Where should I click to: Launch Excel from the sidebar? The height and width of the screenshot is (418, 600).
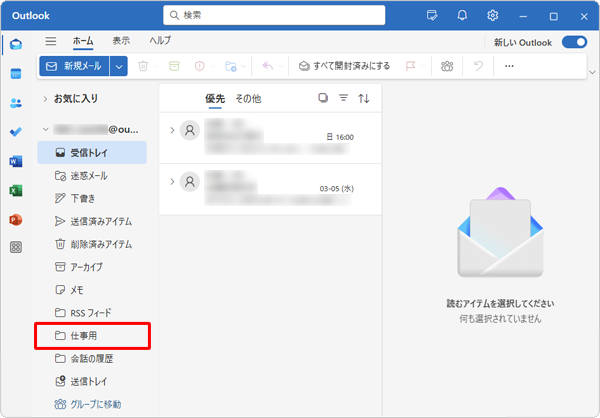point(16,190)
